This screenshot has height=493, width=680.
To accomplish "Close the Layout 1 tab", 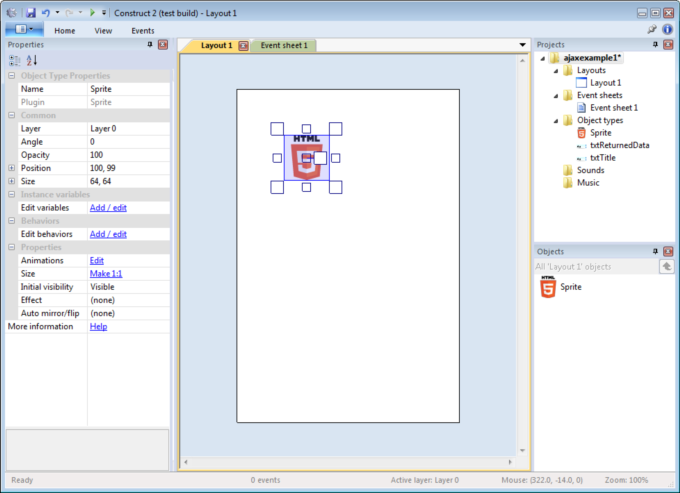I will (x=243, y=46).
